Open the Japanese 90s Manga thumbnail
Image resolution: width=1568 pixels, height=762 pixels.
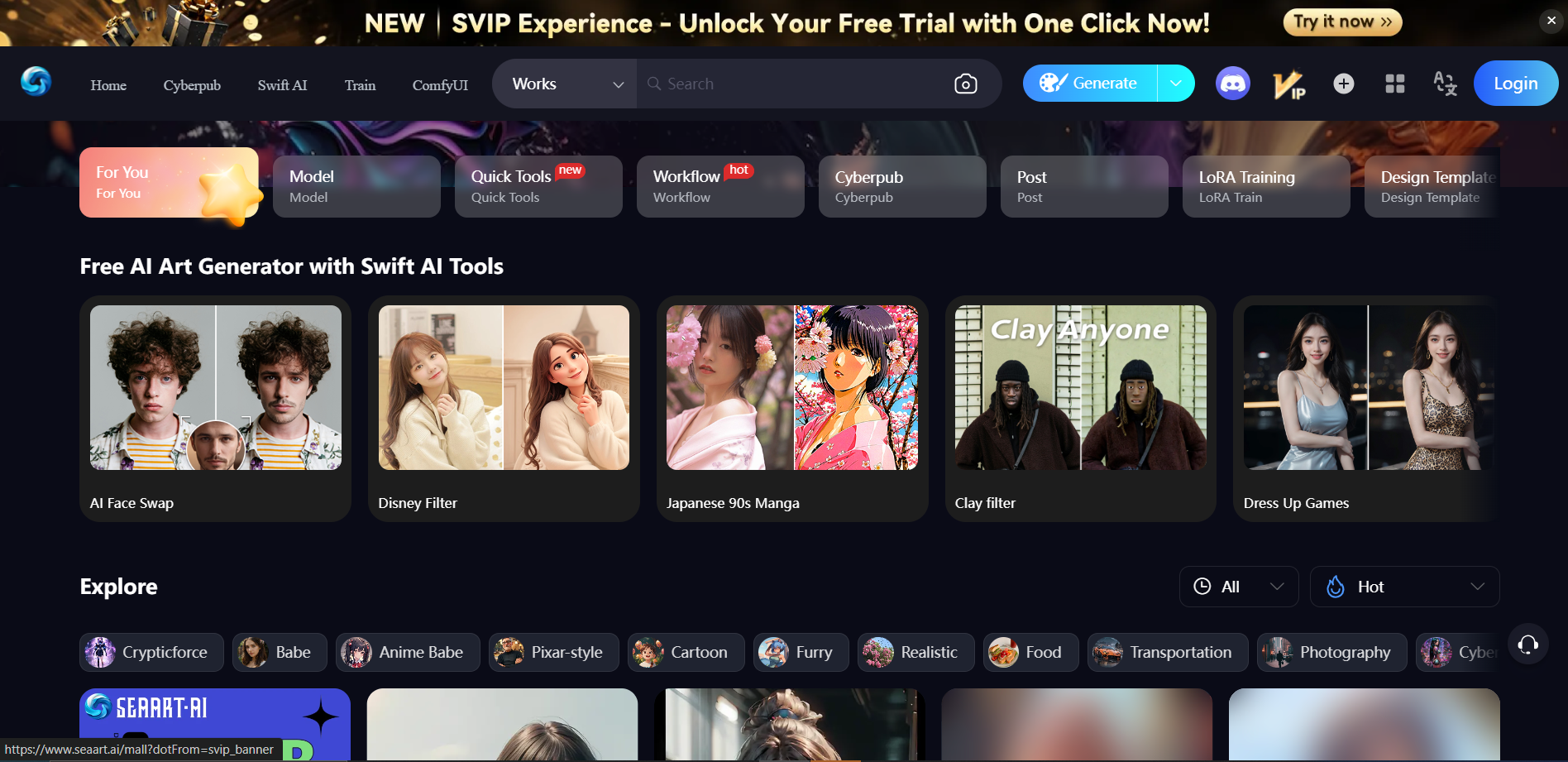(x=791, y=387)
